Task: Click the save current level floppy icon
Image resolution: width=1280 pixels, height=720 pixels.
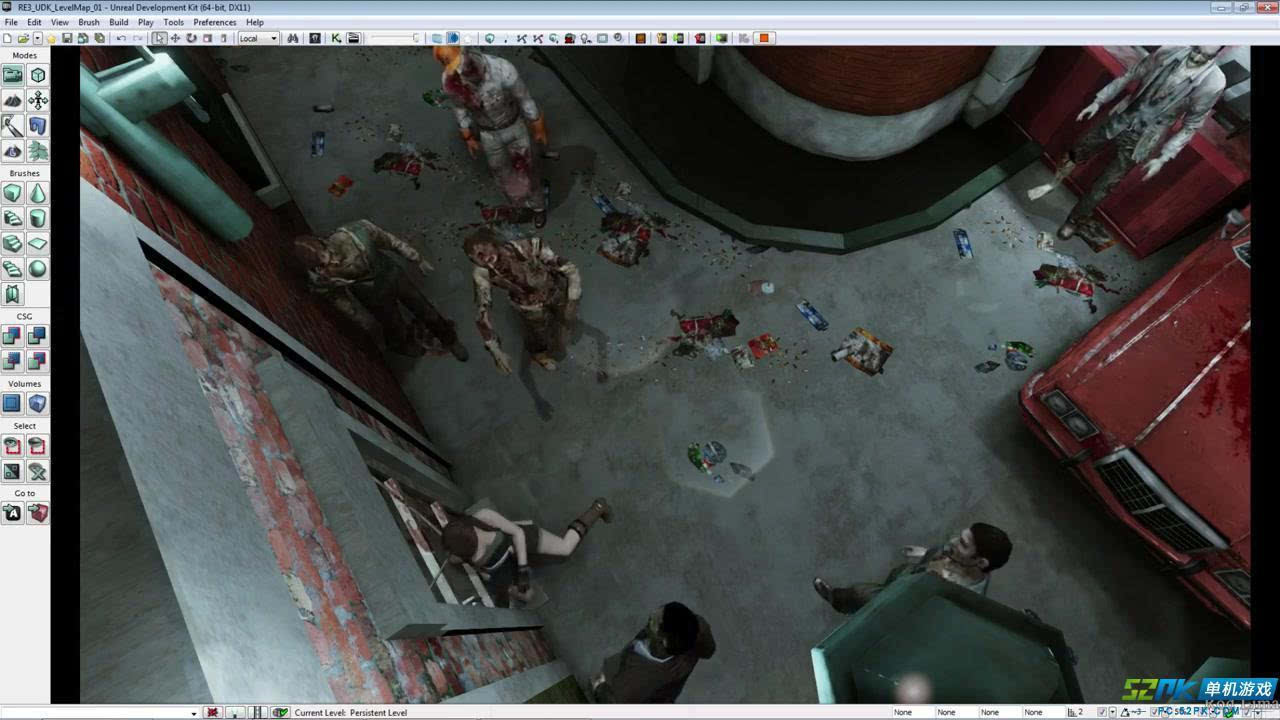Action: [x=67, y=38]
